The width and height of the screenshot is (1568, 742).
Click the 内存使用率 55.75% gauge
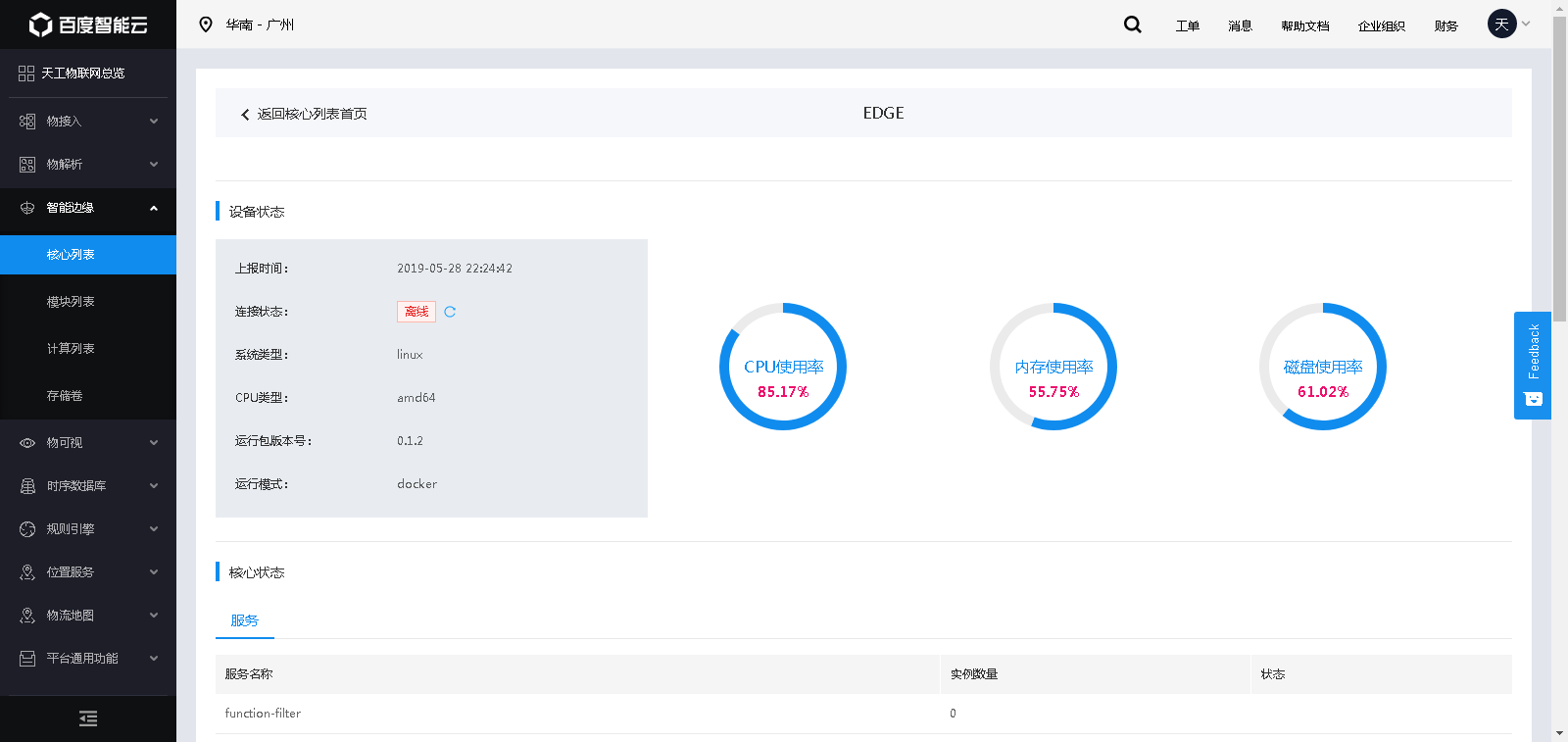[x=1053, y=367]
